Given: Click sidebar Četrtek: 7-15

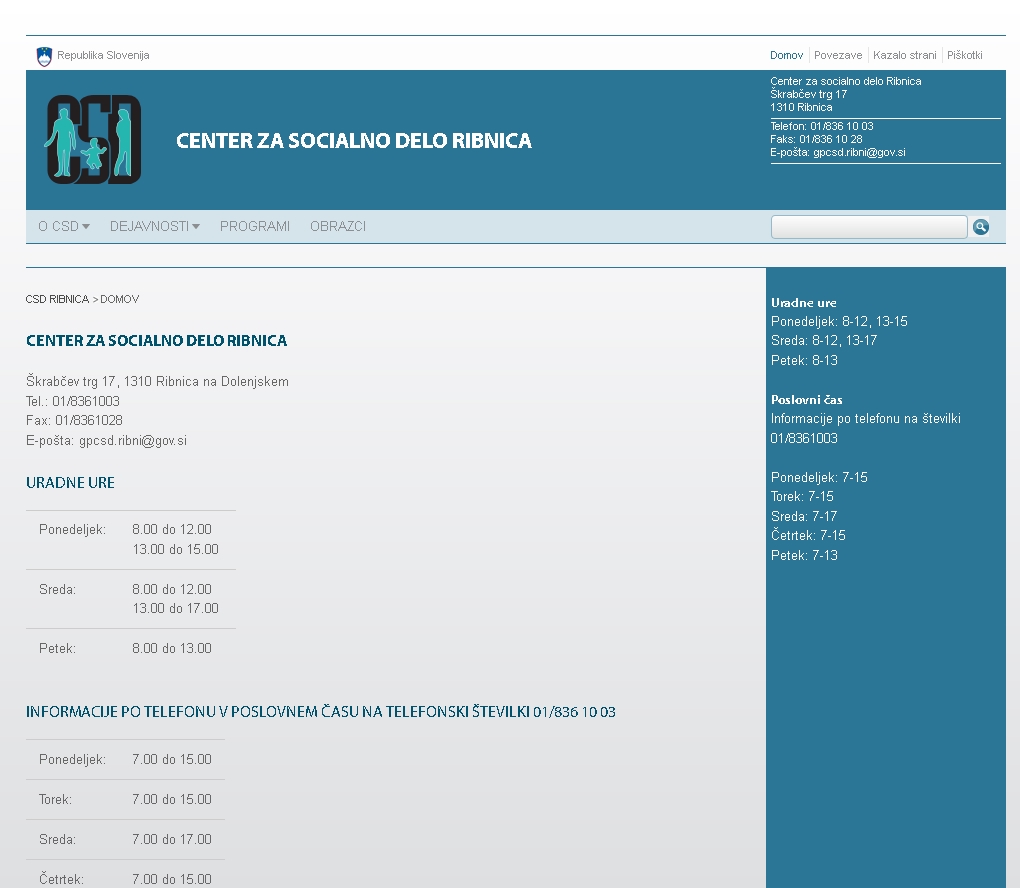Looking at the screenshot, I should 808,535.
